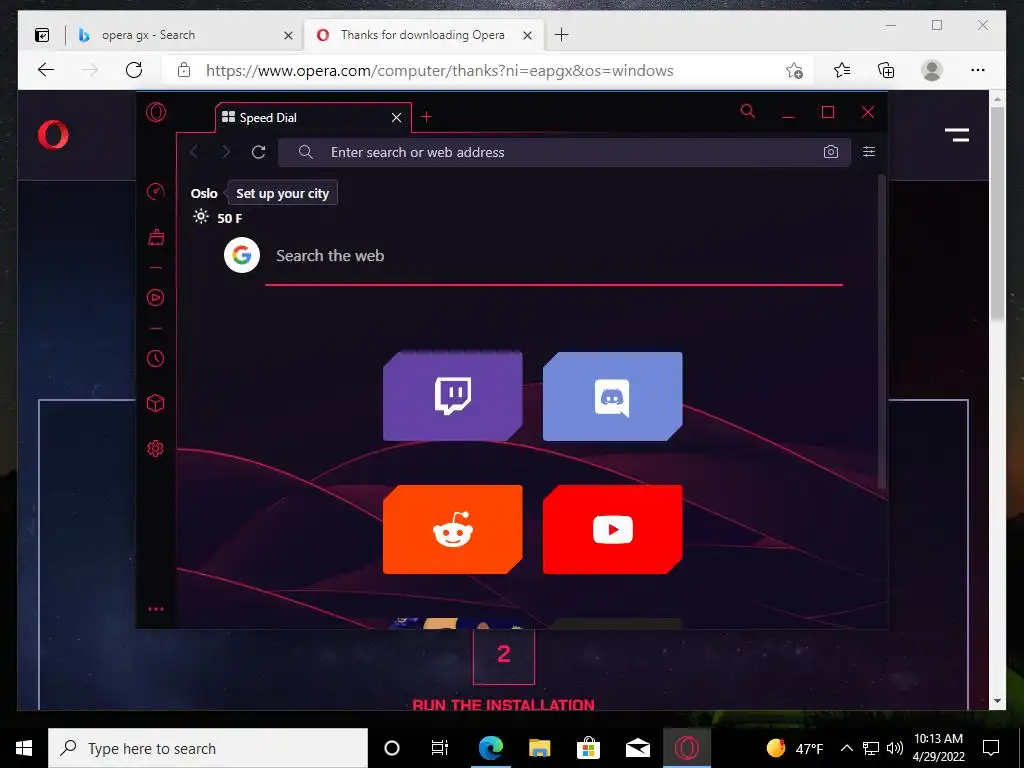Viewport: 1024px width, 768px height.
Task: Open the YouTube speed dial tile
Action: pyautogui.click(x=613, y=530)
